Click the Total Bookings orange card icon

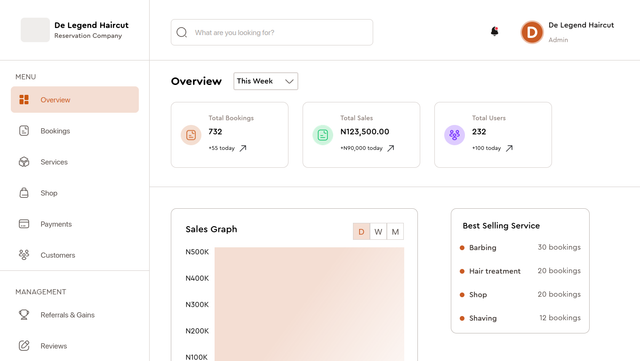[x=191, y=135]
